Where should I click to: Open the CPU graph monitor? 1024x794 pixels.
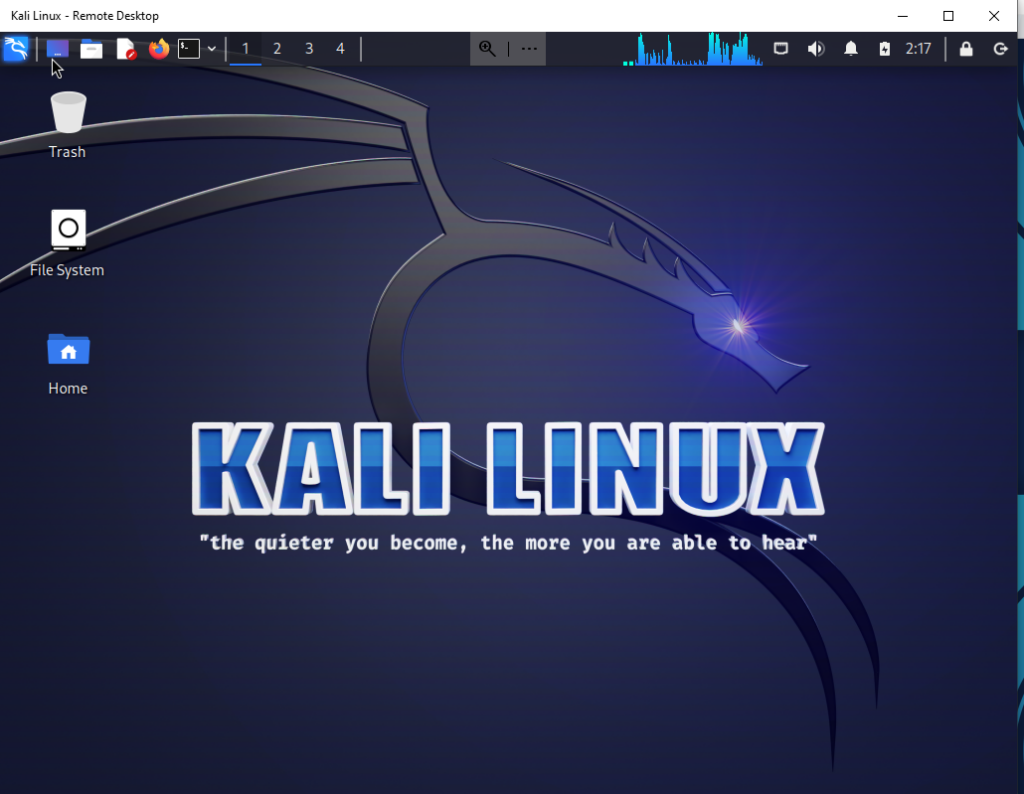pyautogui.click(x=693, y=49)
